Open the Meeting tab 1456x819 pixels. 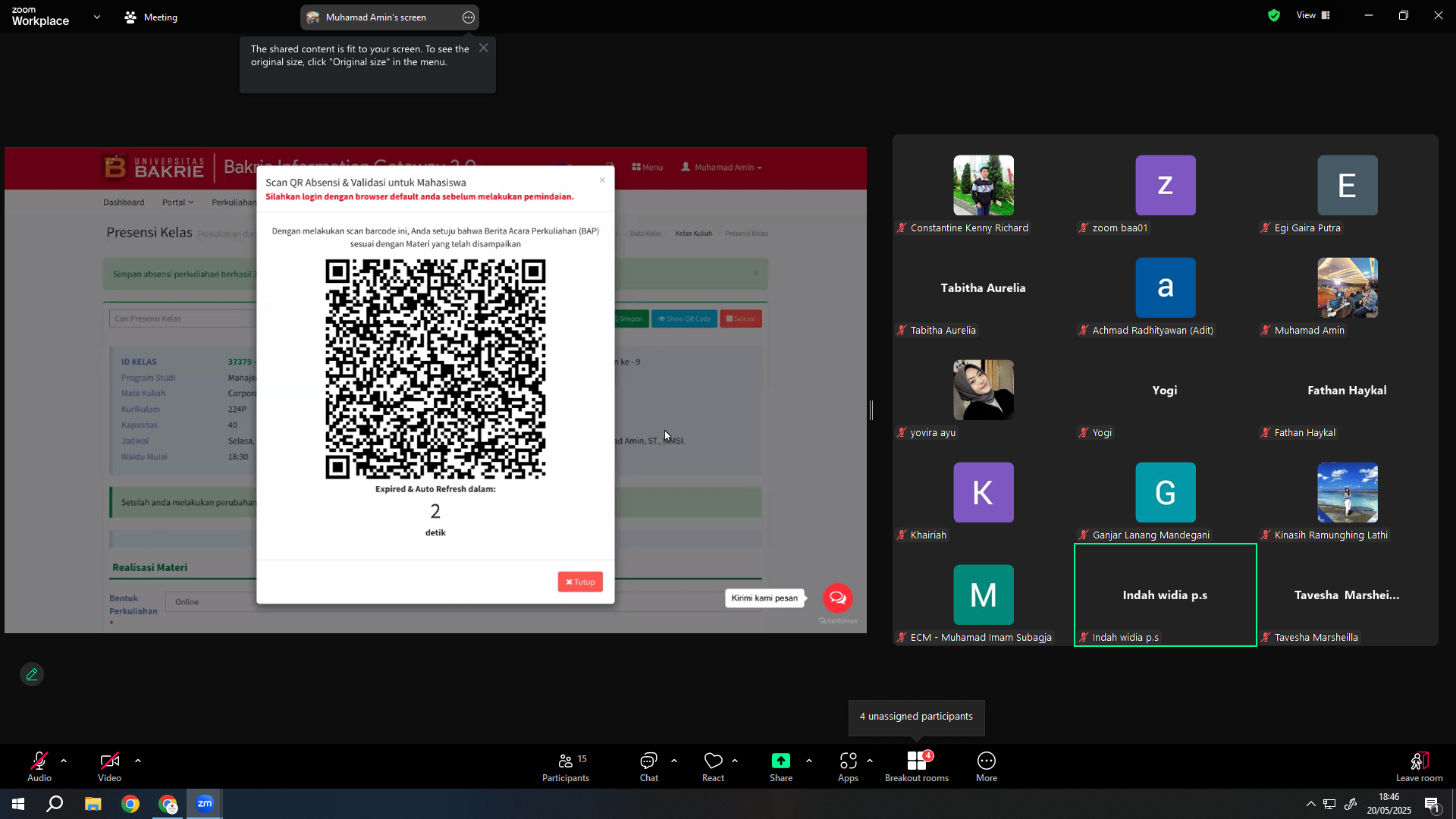(151, 17)
